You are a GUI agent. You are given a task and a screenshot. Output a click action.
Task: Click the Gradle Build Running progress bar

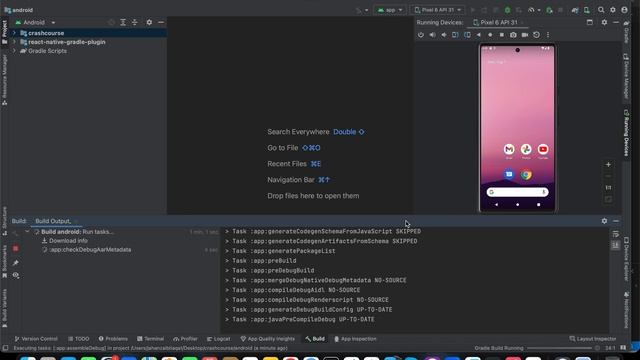coord(559,348)
